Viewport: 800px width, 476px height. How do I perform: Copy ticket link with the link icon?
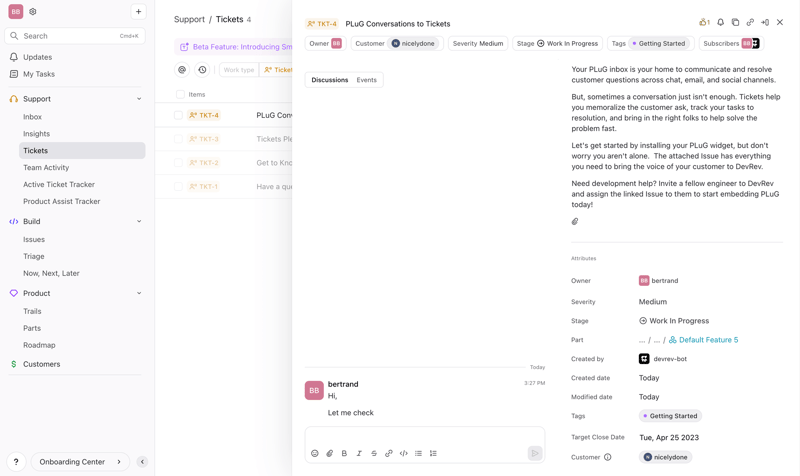750,22
